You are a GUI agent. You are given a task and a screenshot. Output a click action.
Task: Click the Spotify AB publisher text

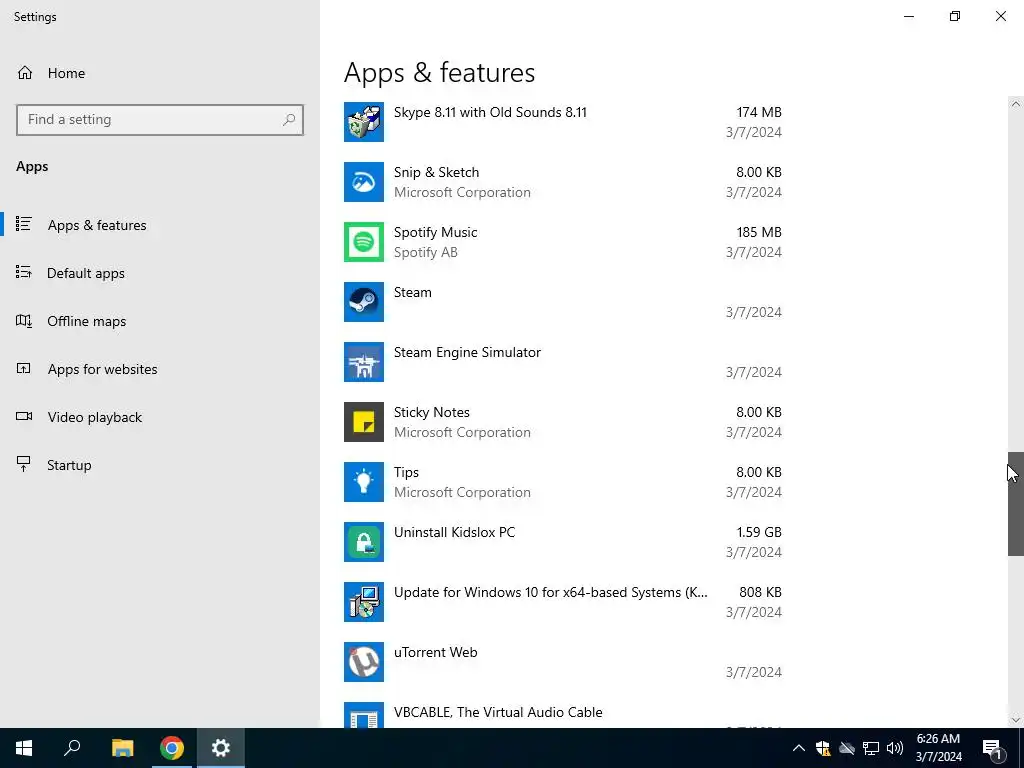tap(426, 252)
